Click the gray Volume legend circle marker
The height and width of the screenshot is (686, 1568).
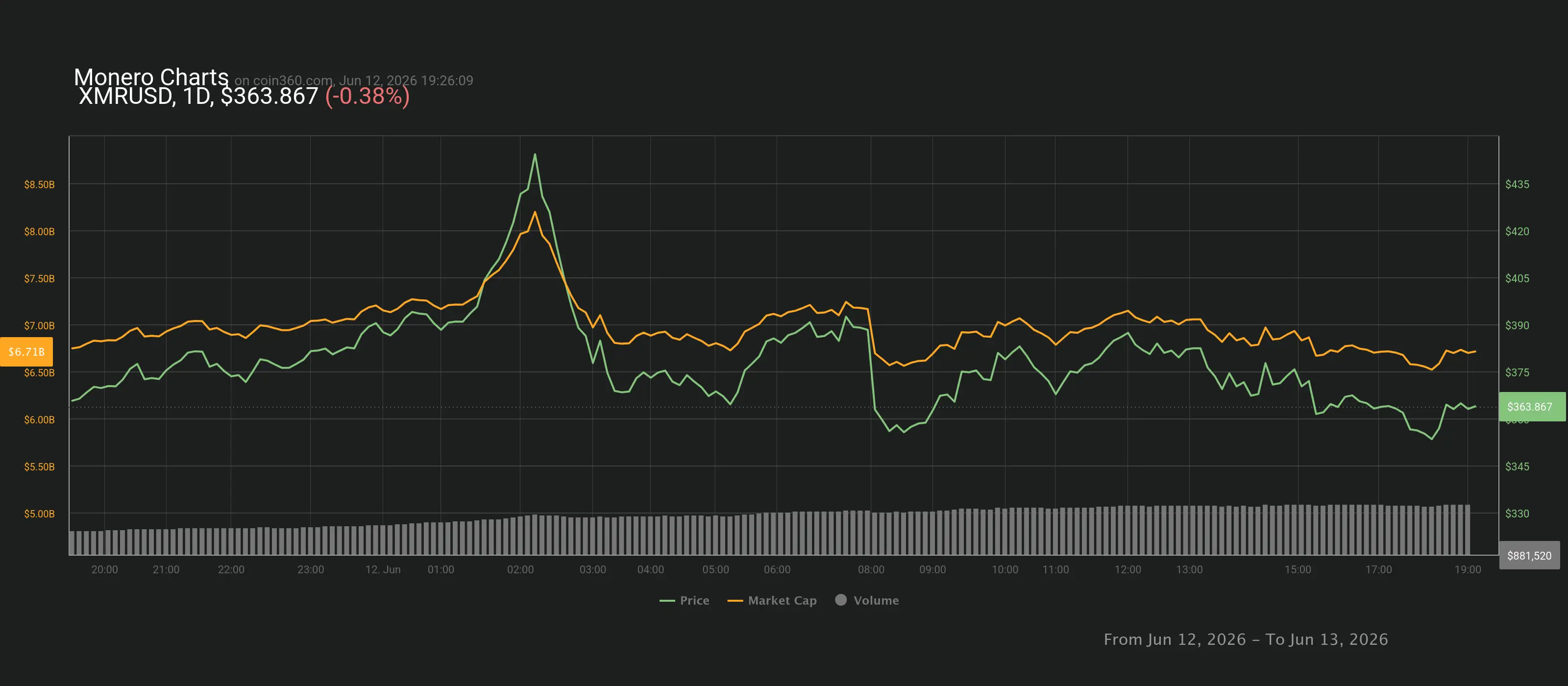click(x=841, y=600)
